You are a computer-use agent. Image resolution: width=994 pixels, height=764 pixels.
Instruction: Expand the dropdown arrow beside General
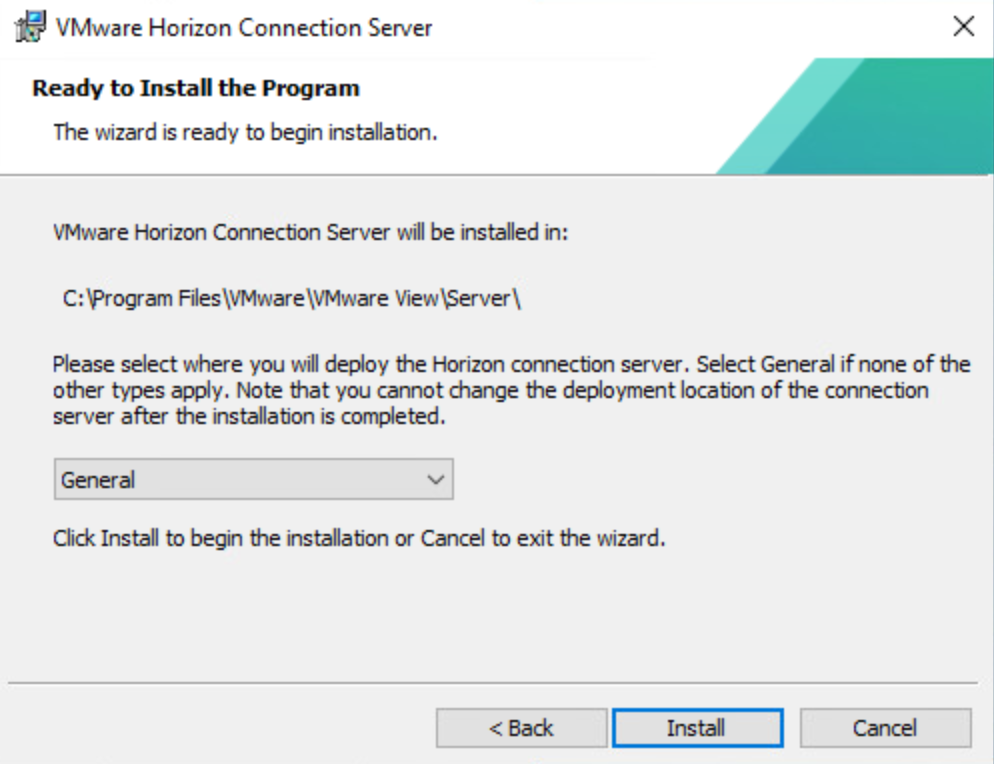(434, 480)
